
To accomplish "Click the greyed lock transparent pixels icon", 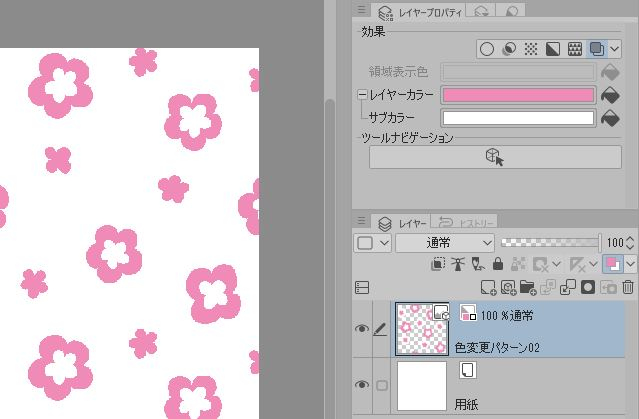I will (518, 264).
